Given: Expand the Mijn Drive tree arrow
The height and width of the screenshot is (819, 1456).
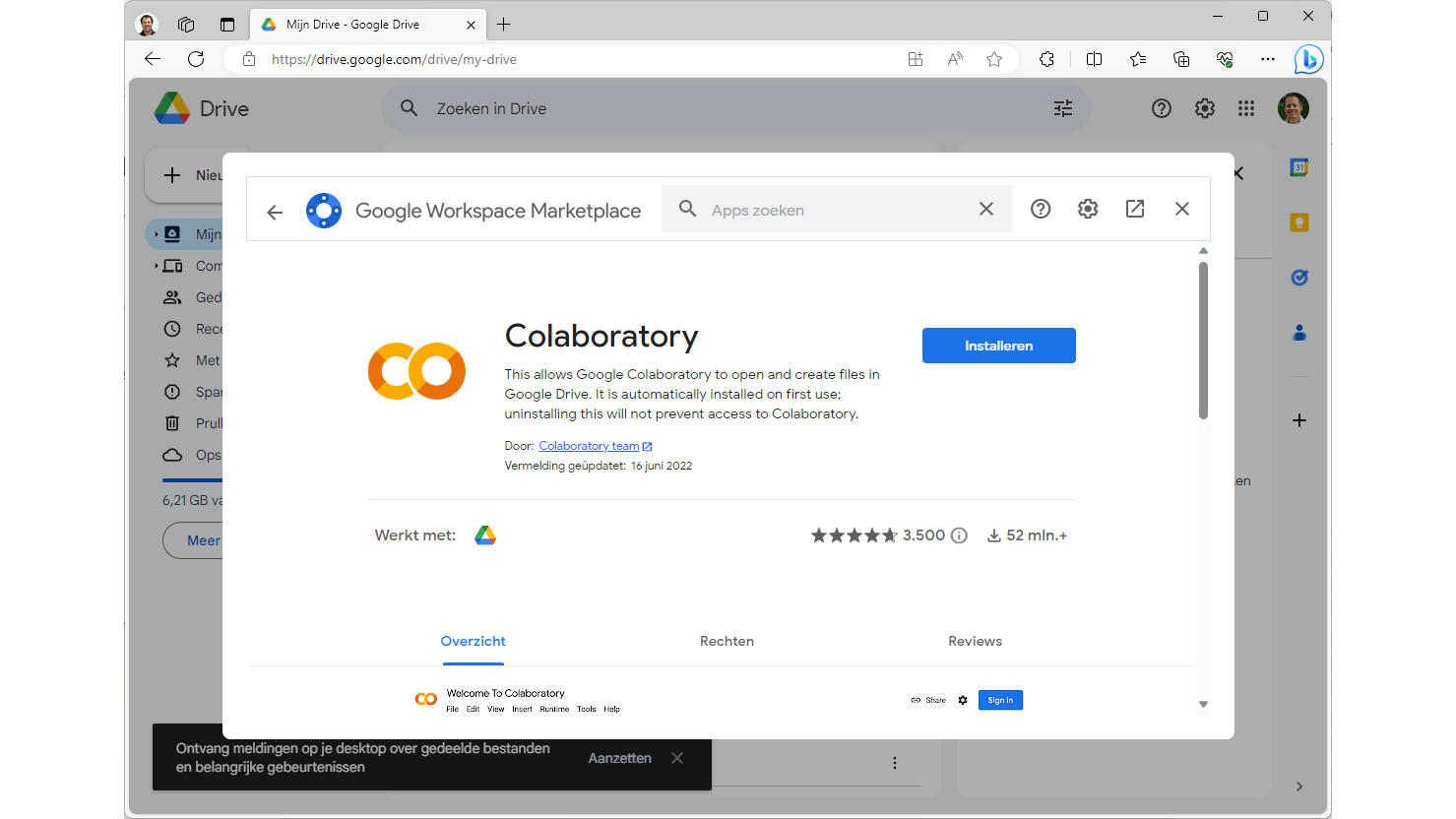Looking at the screenshot, I should [156, 234].
